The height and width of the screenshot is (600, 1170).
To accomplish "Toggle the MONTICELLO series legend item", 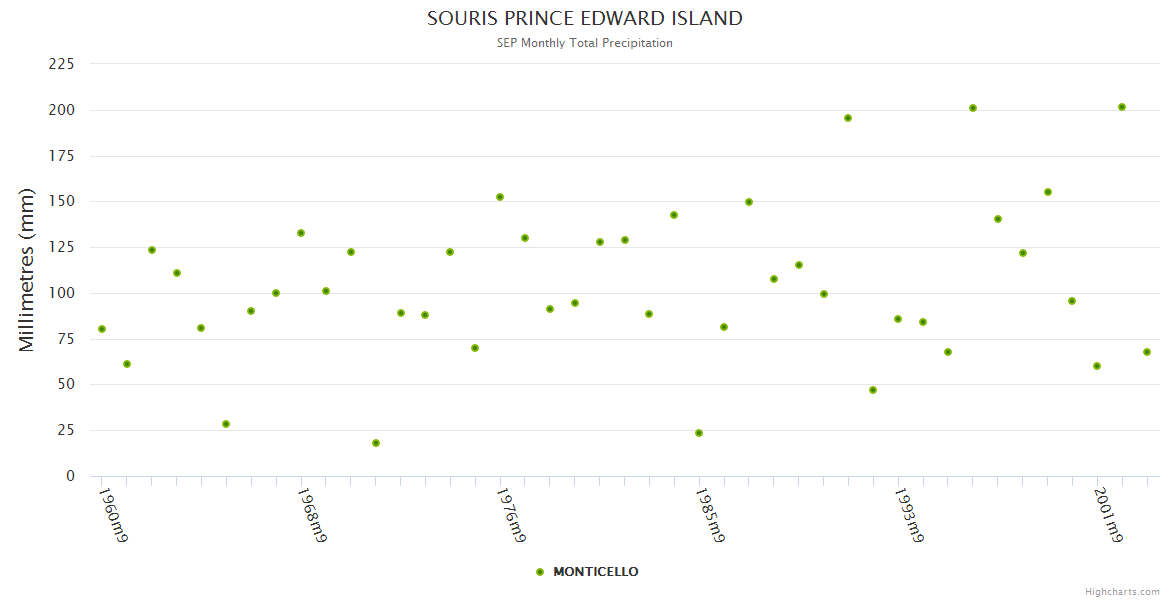I will [595, 572].
